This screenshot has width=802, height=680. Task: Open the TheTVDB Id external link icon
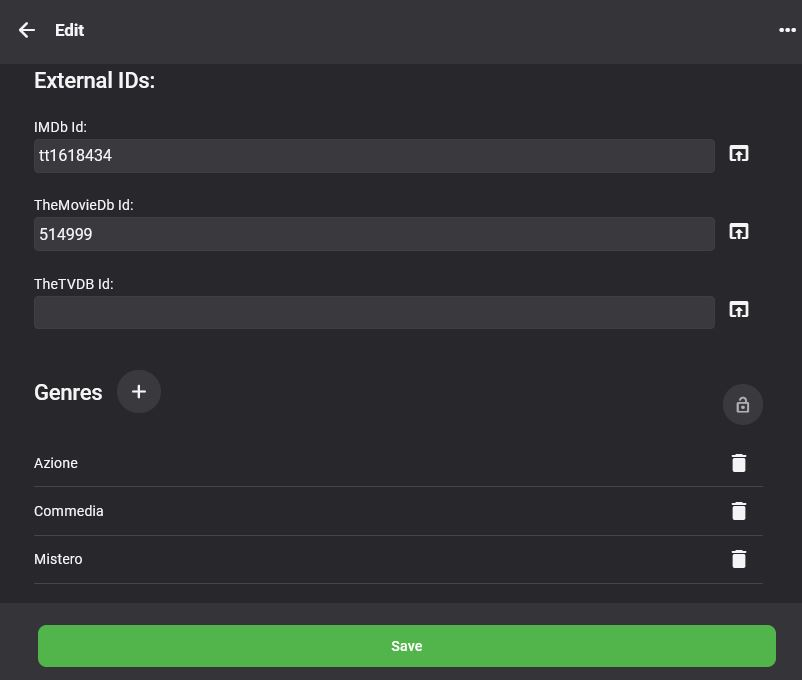(x=738, y=310)
